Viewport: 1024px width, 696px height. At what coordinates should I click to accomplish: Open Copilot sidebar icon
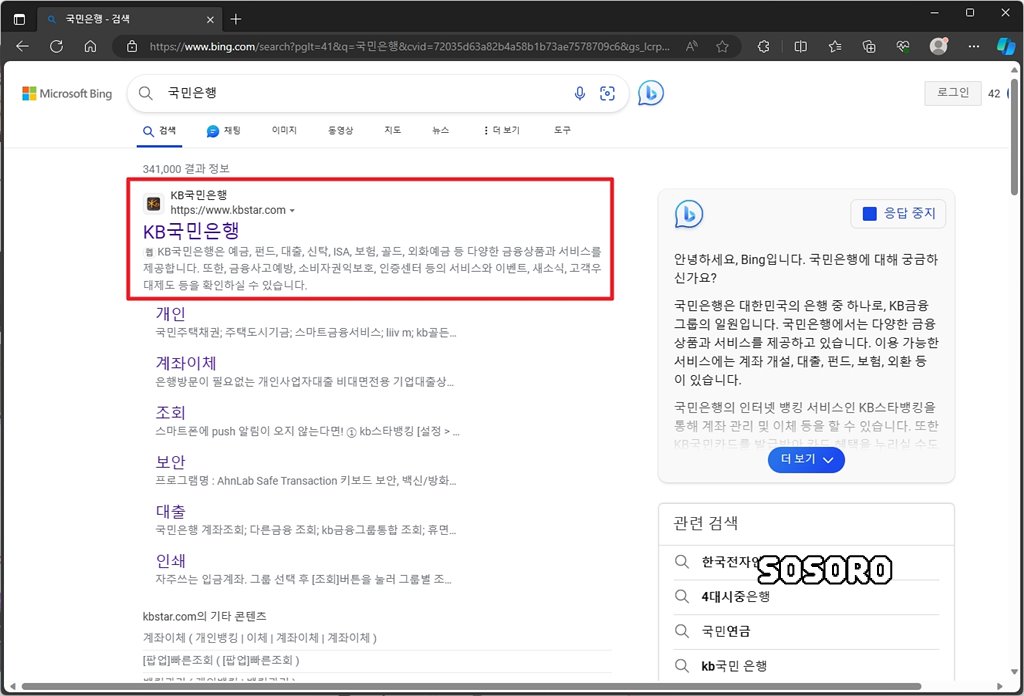(1006, 46)
